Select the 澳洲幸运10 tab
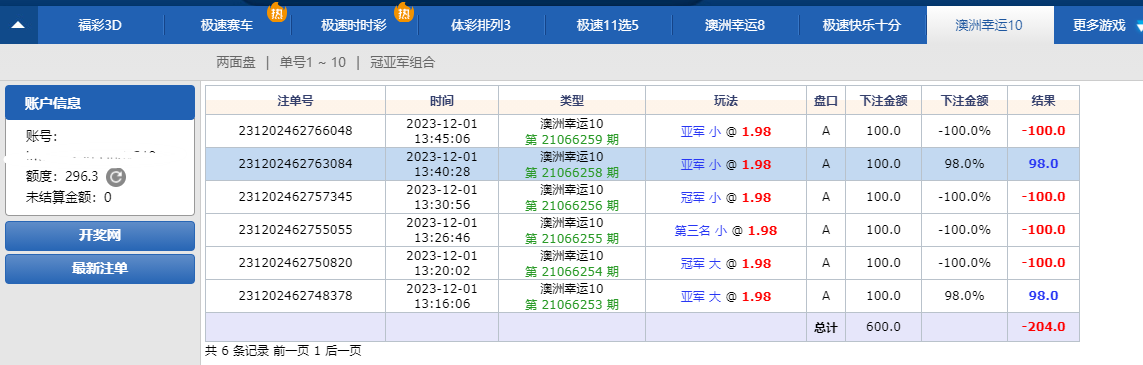The image size is (1143, 365). (x=989, y=25)
